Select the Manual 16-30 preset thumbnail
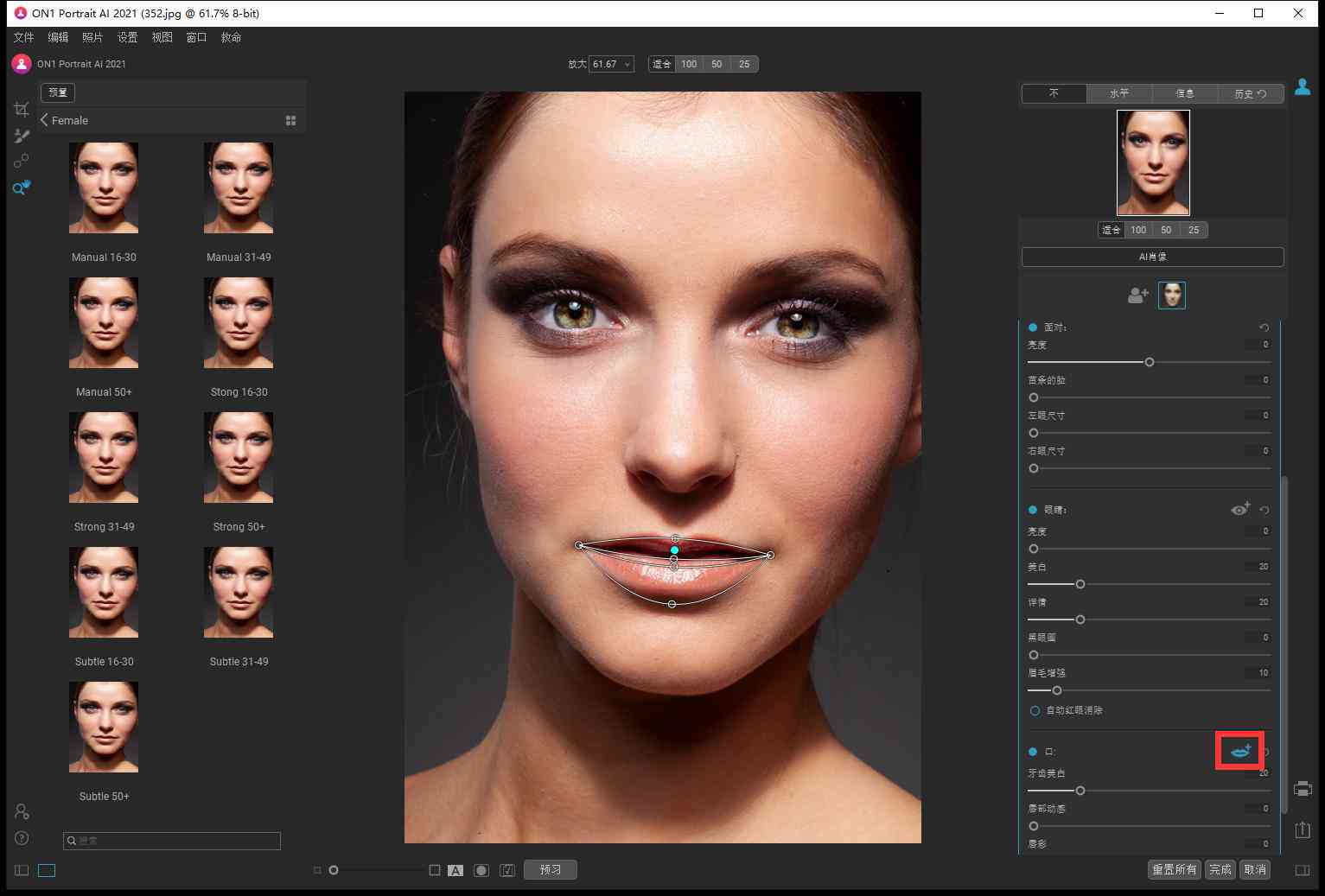Image resolution: width=1325 pixels, height=896 pixels. pyautogui.click(x=104, y=187)
